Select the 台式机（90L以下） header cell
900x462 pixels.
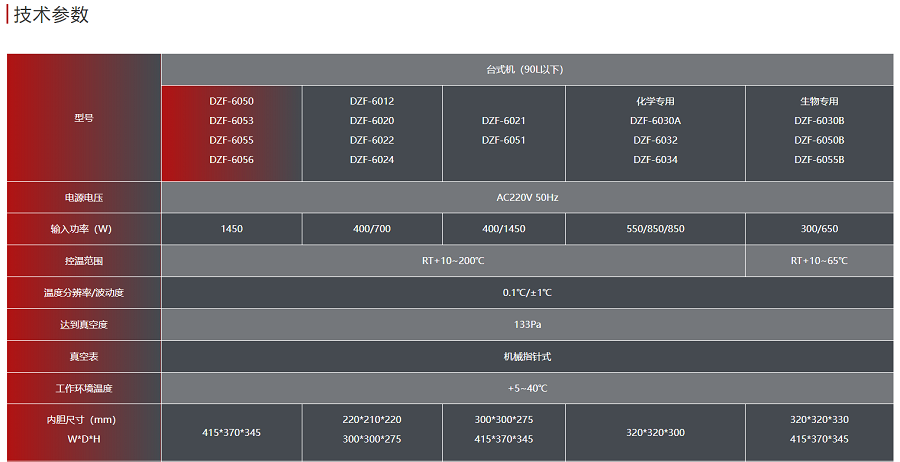pyautogui.click(x=527, y=69)
